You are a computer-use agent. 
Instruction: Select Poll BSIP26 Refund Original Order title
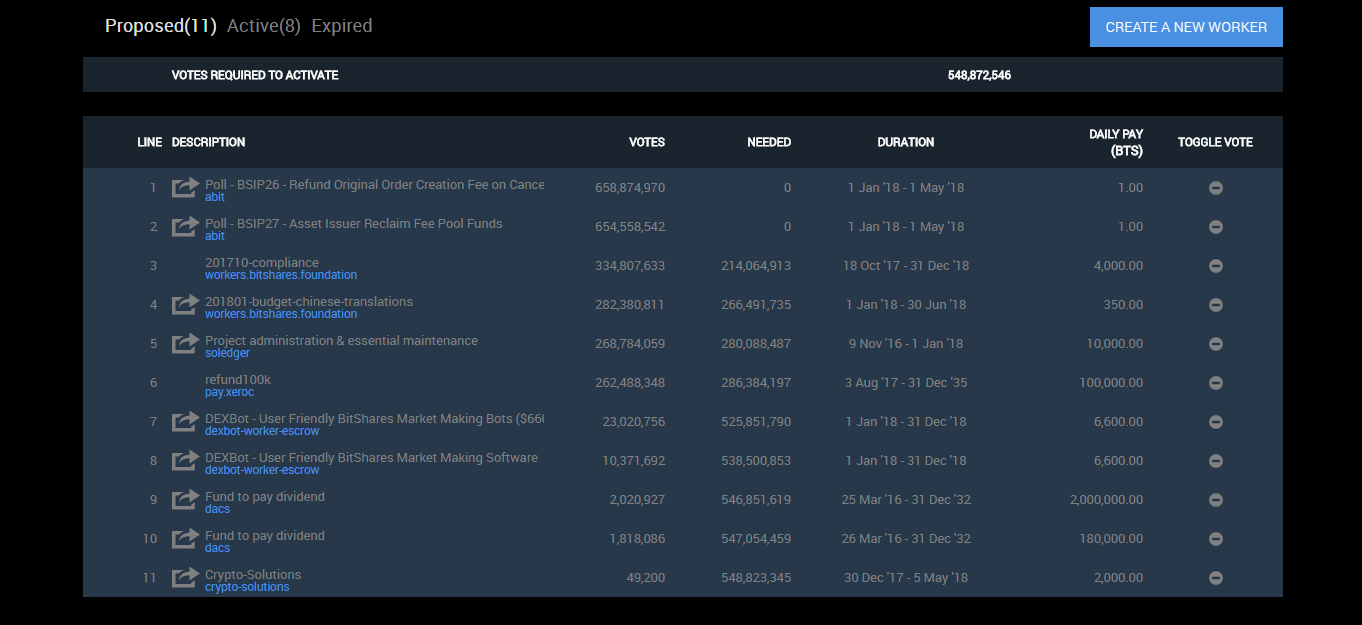(375, 185)
